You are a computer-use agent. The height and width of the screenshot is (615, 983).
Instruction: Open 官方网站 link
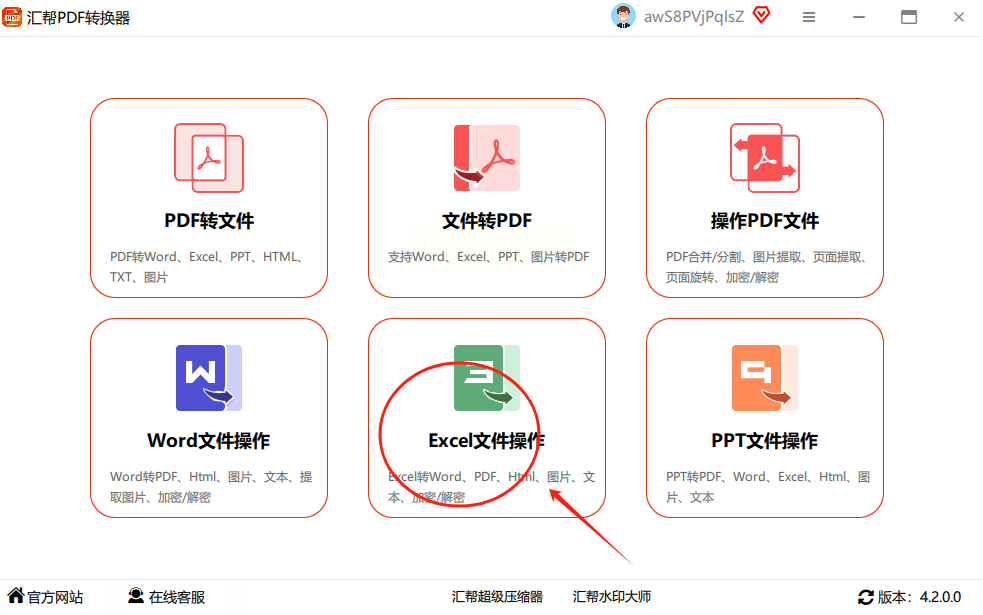tap(46, 597)
